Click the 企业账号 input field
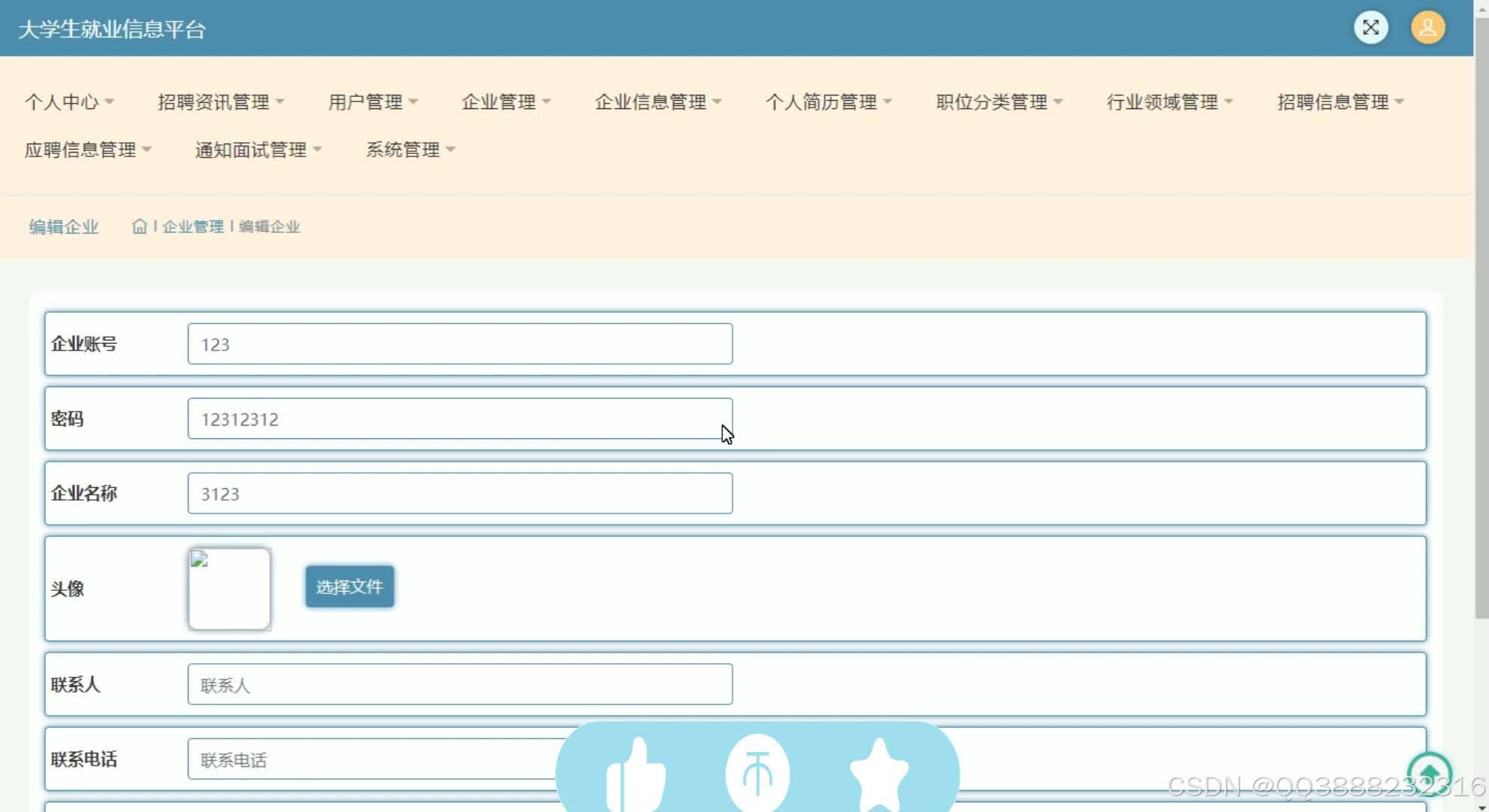This screenshot has width=1489, height=812. click(460, 344)
